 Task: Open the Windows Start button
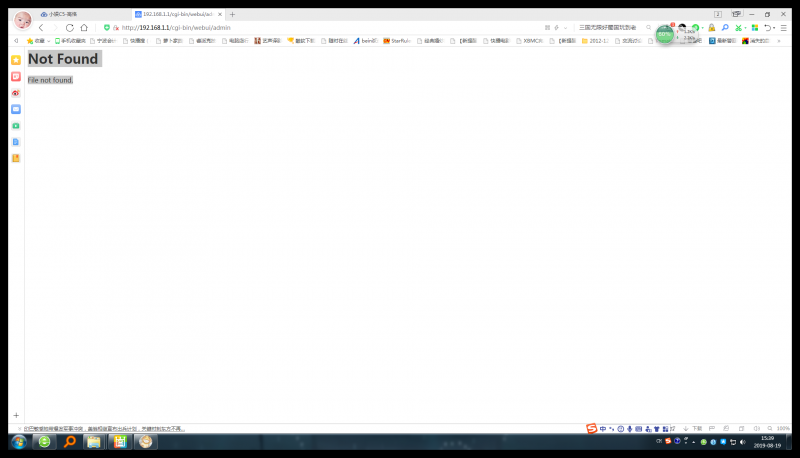(x=18, y=441)
